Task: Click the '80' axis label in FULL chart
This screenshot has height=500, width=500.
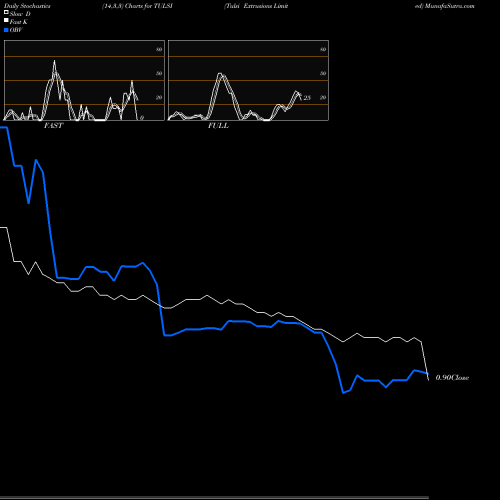Action: (x=323, y=49)
